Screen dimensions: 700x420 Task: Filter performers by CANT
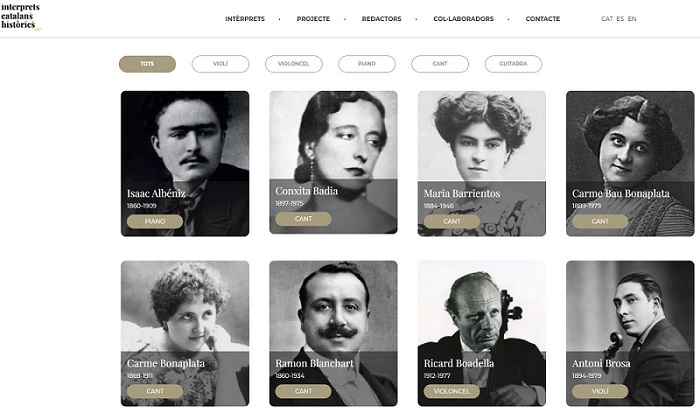point(440,64)
